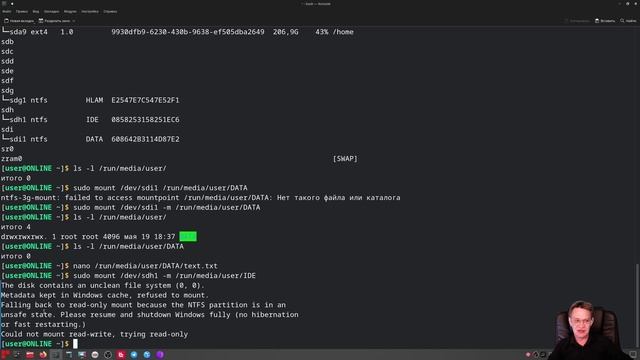Click the sdb device line
640x360 pixels.
tap(7, 42)
